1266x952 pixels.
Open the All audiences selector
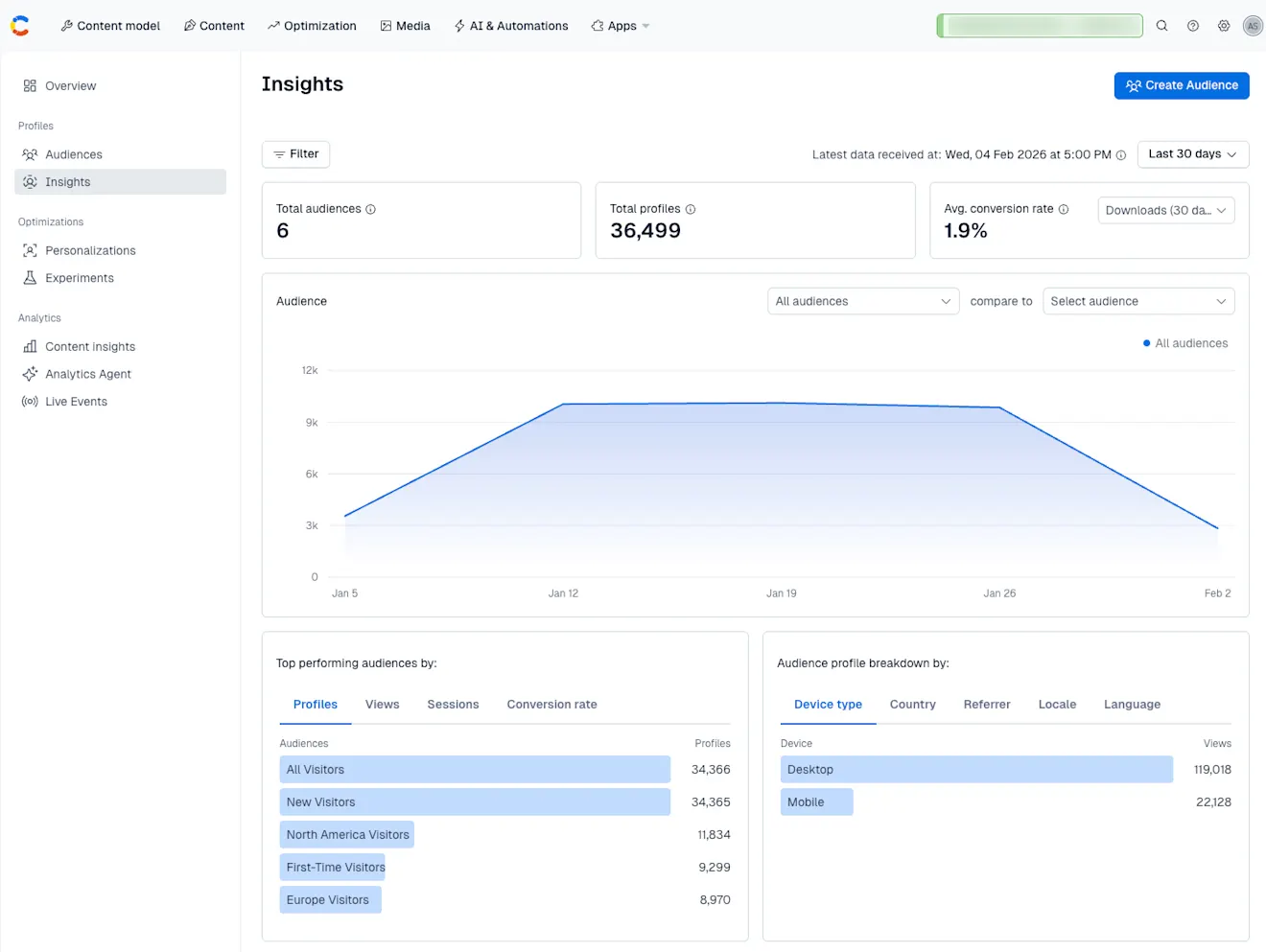[x=861, y=301]
